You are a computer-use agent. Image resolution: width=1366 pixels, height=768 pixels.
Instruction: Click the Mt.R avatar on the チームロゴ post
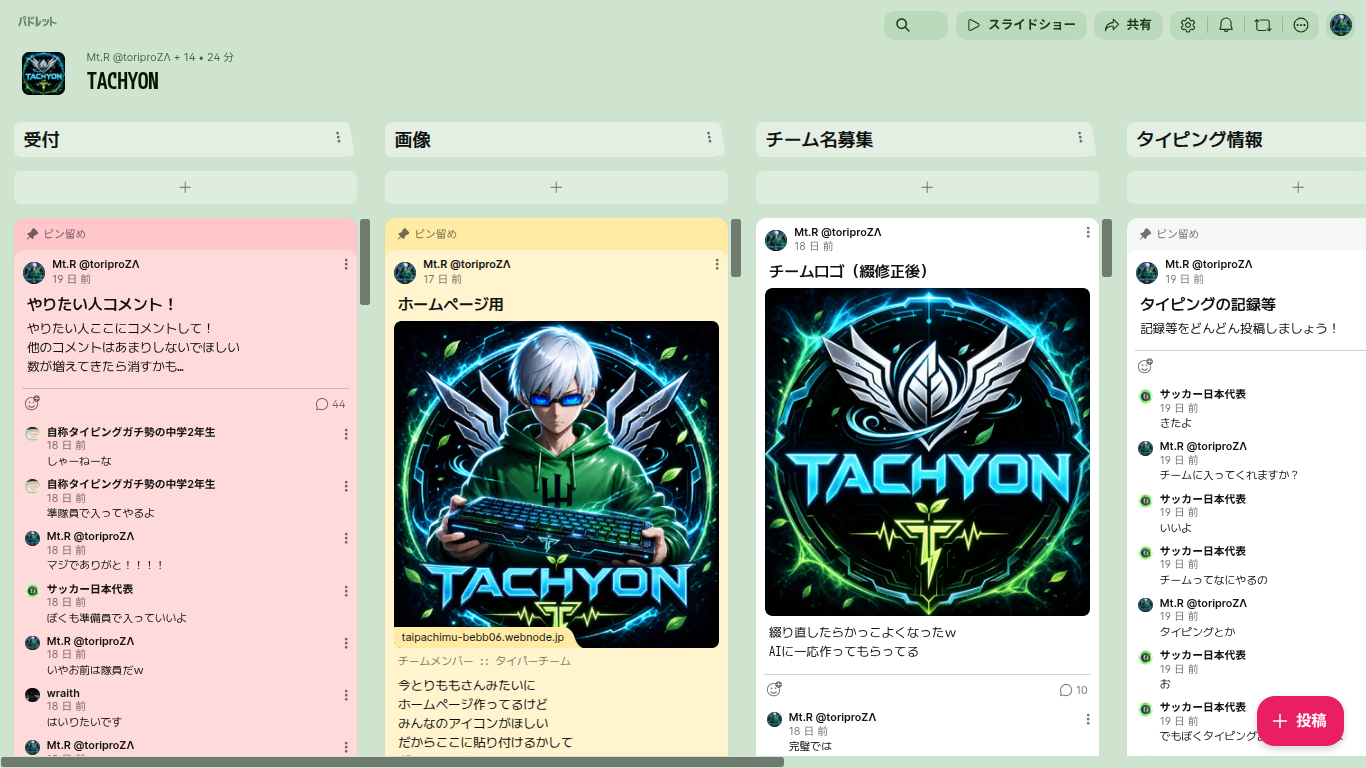(776, 240)
